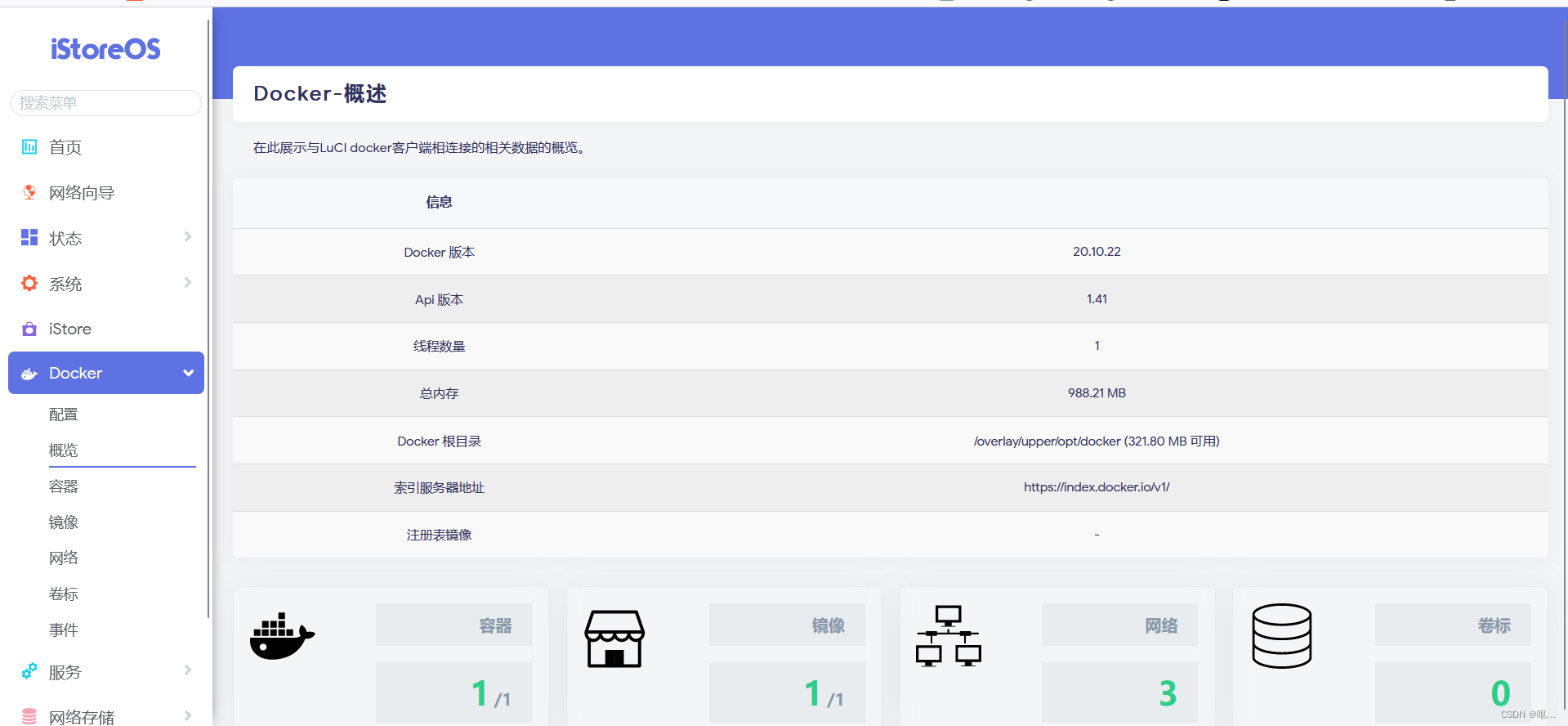Click the 容器 card label
The image size is (1568, 726).
point(495,625)
